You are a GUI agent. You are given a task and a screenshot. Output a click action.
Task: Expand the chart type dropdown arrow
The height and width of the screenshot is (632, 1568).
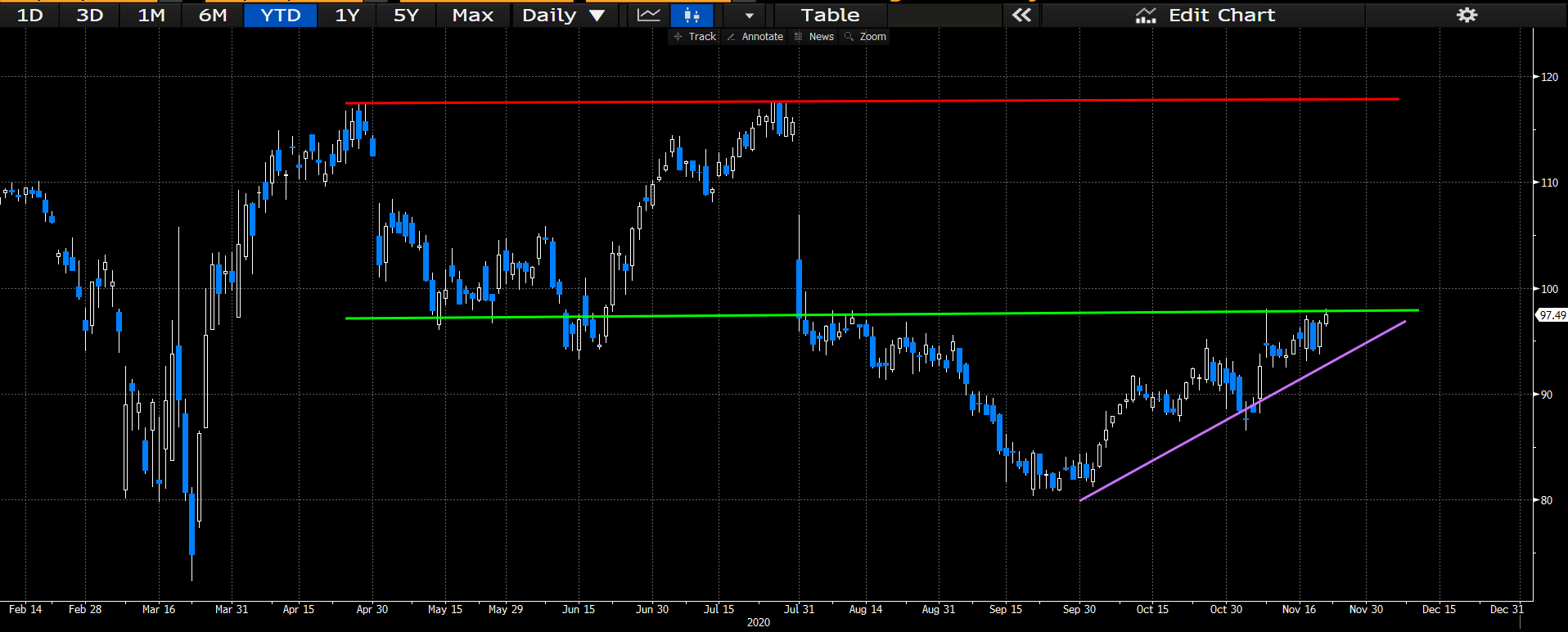point(748,15)
